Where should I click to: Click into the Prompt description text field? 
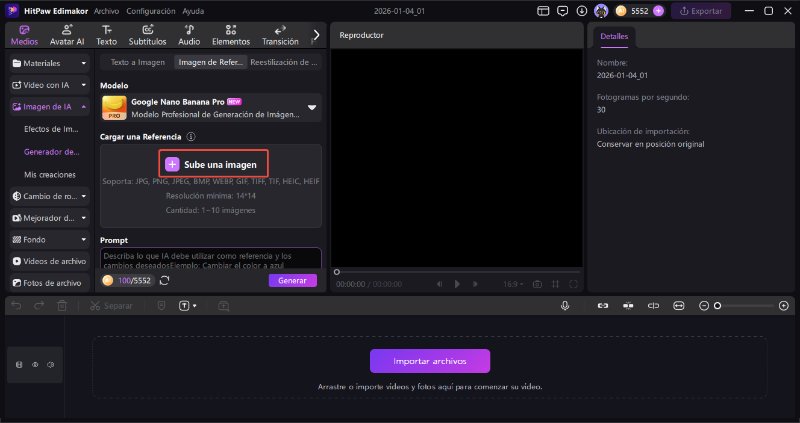coord(210,258)
